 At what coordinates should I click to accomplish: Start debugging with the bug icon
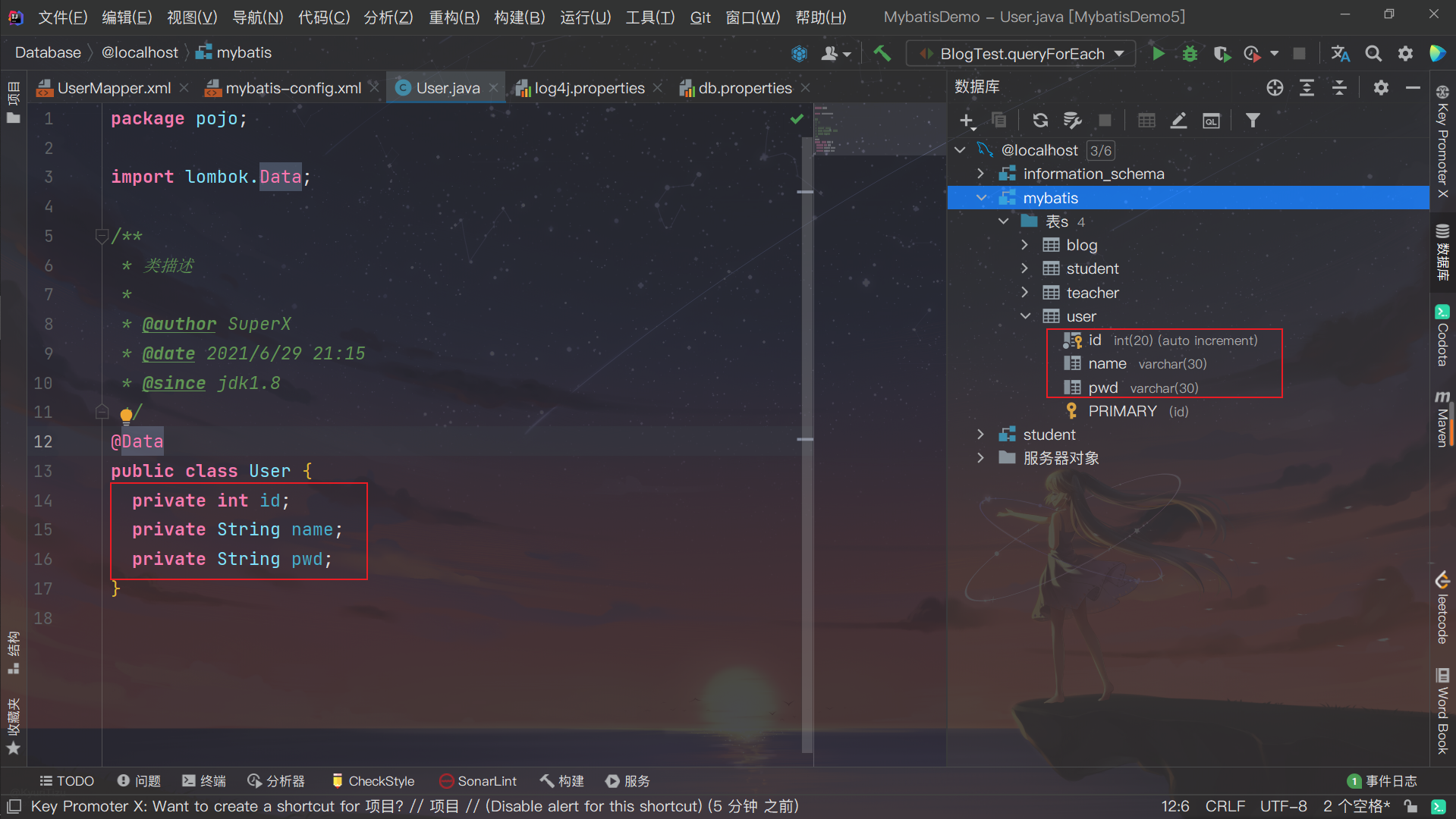1190,54
